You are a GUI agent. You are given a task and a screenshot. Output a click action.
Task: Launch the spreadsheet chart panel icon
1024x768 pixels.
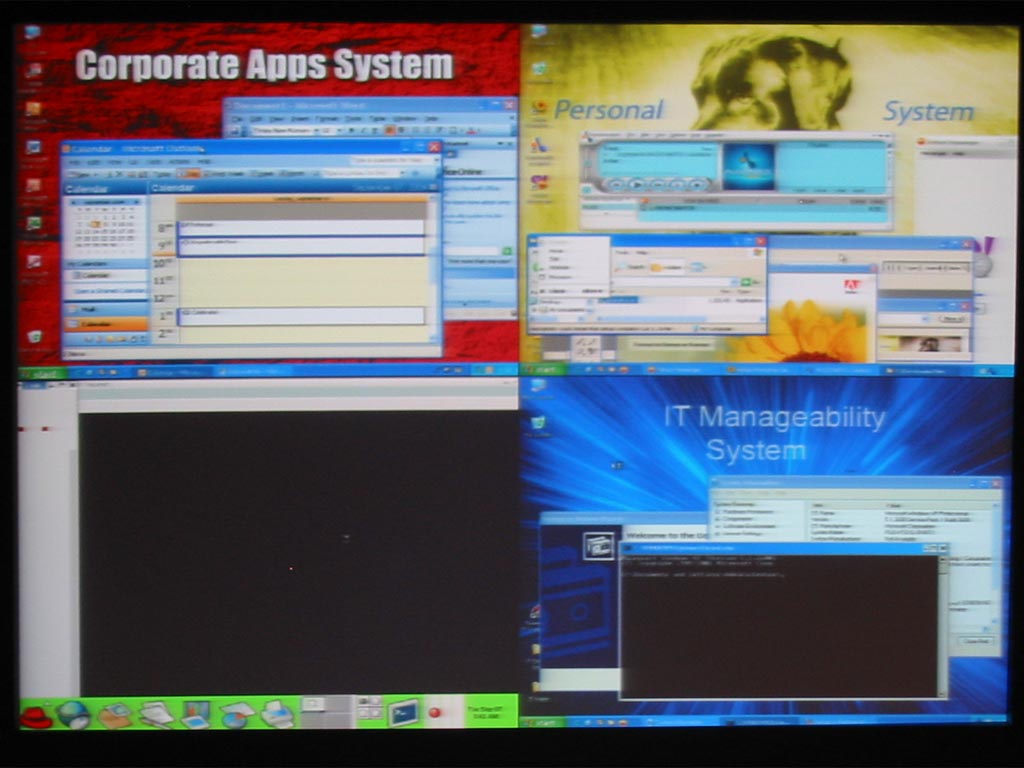click(236, 714)
